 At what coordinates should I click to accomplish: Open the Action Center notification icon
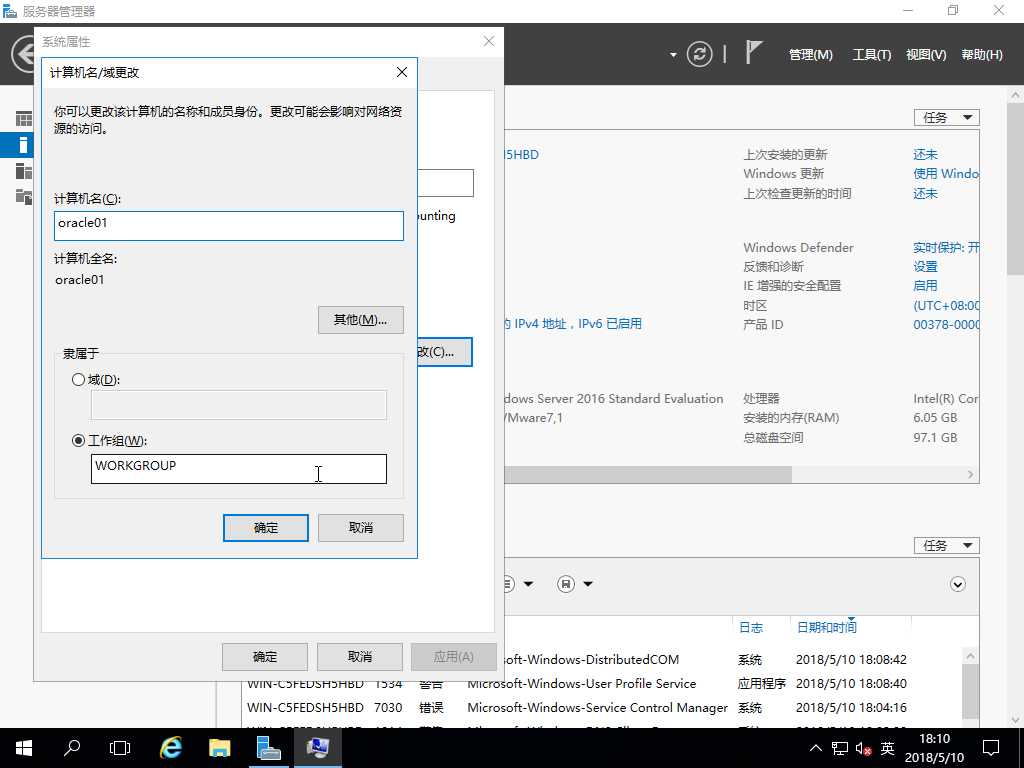[991, 748]
